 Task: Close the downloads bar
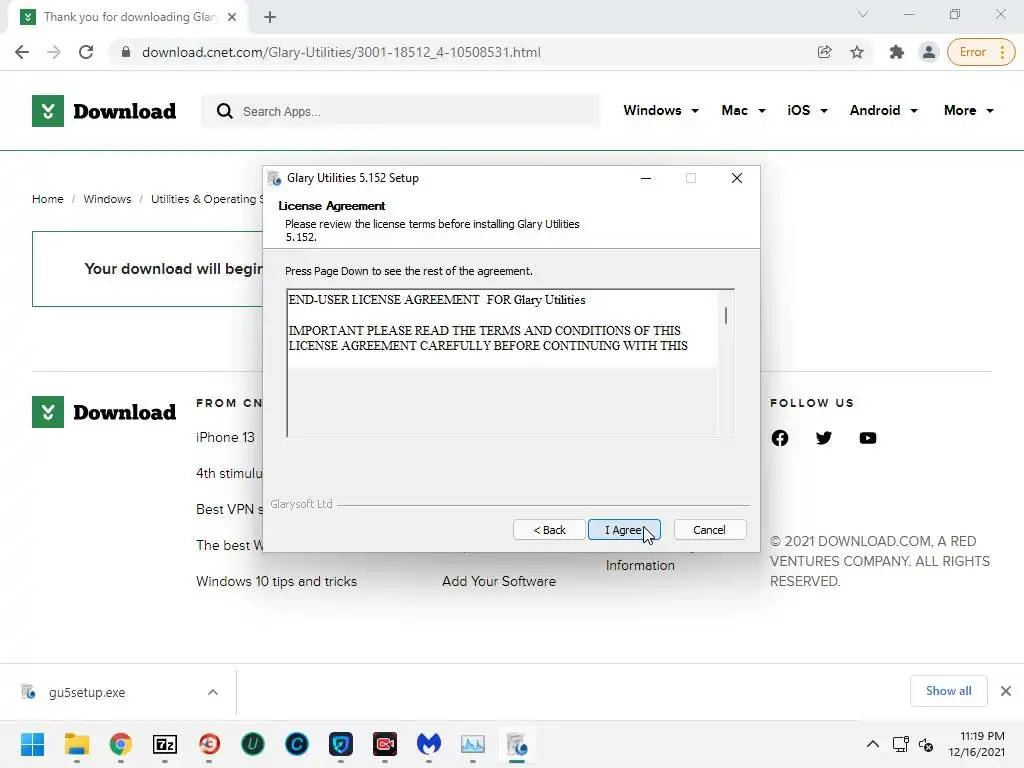point(1006,691)
